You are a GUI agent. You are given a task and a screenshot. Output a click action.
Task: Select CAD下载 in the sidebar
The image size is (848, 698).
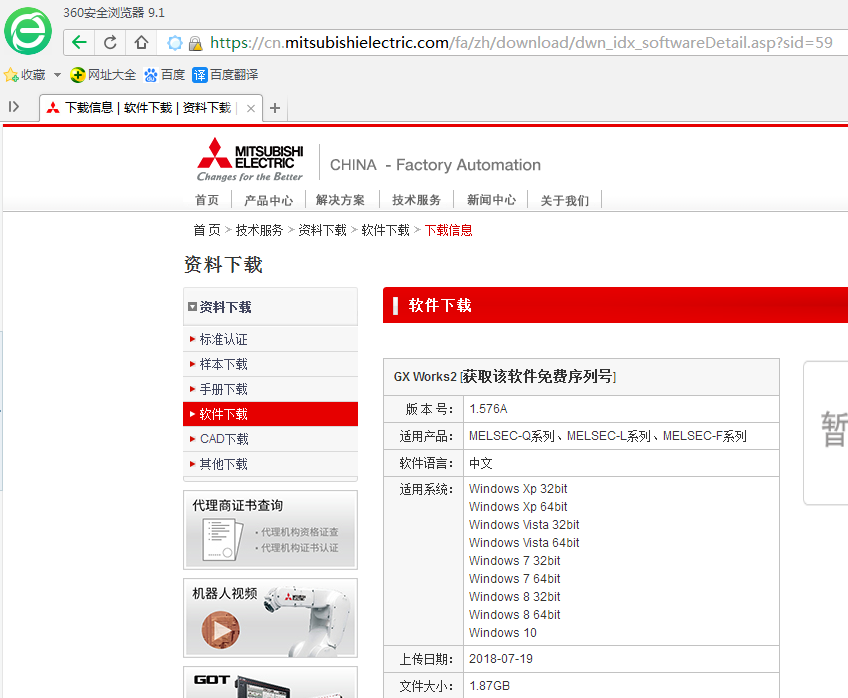pyautogui.click(x=223, y=439)
